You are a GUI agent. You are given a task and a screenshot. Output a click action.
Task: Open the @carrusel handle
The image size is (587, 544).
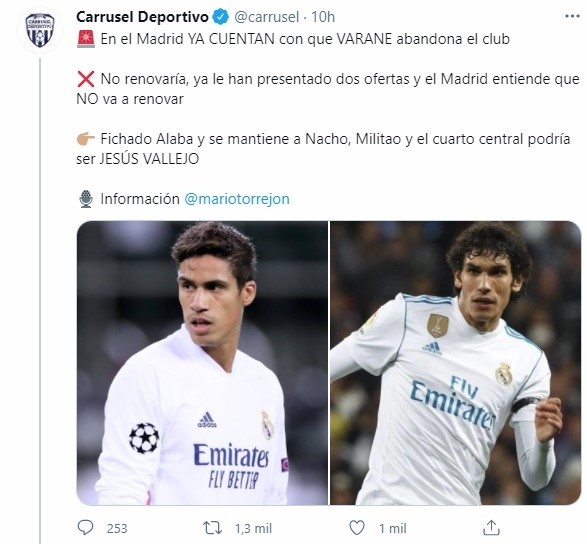pyautogui.click(x=267, y=17)
